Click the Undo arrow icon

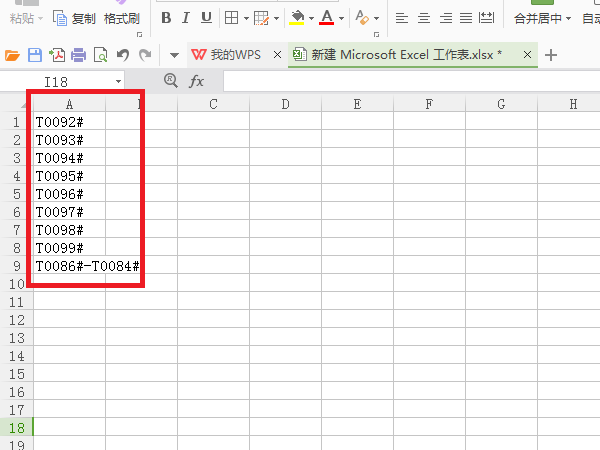[x=122, y=55]
